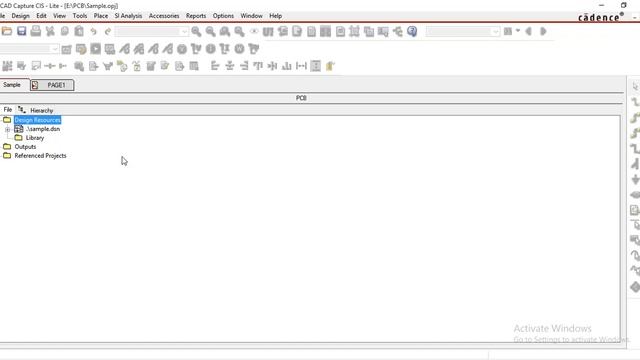640x360 pixels.
Task: Open the Reports menu
Action: point(196,16)
